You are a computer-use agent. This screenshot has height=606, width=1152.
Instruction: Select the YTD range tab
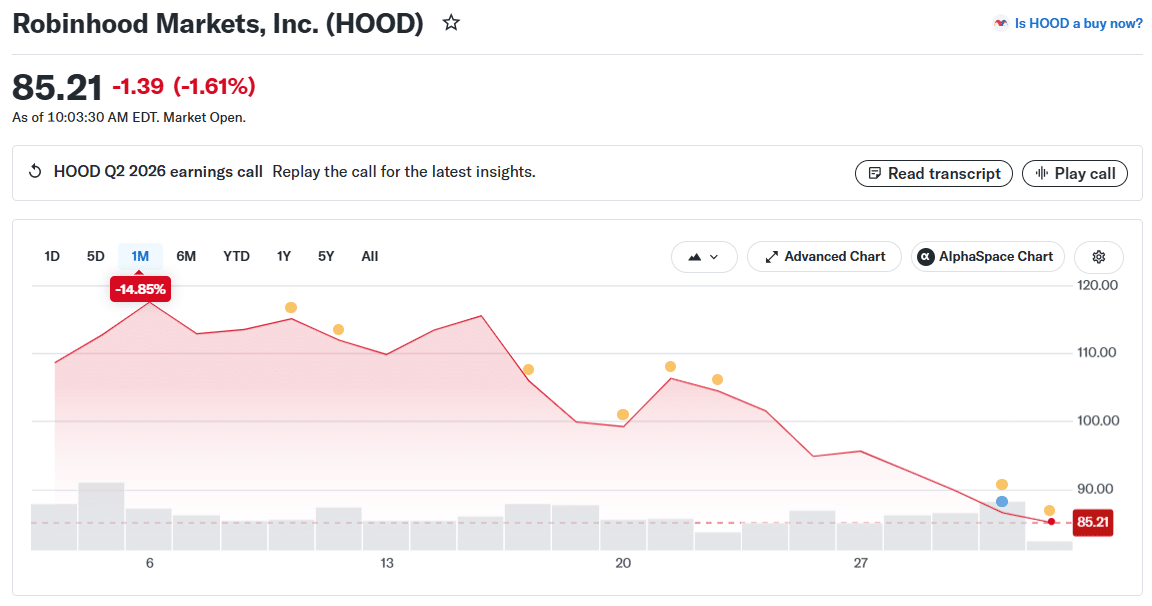pyautogui.click(x=237, y=256)
